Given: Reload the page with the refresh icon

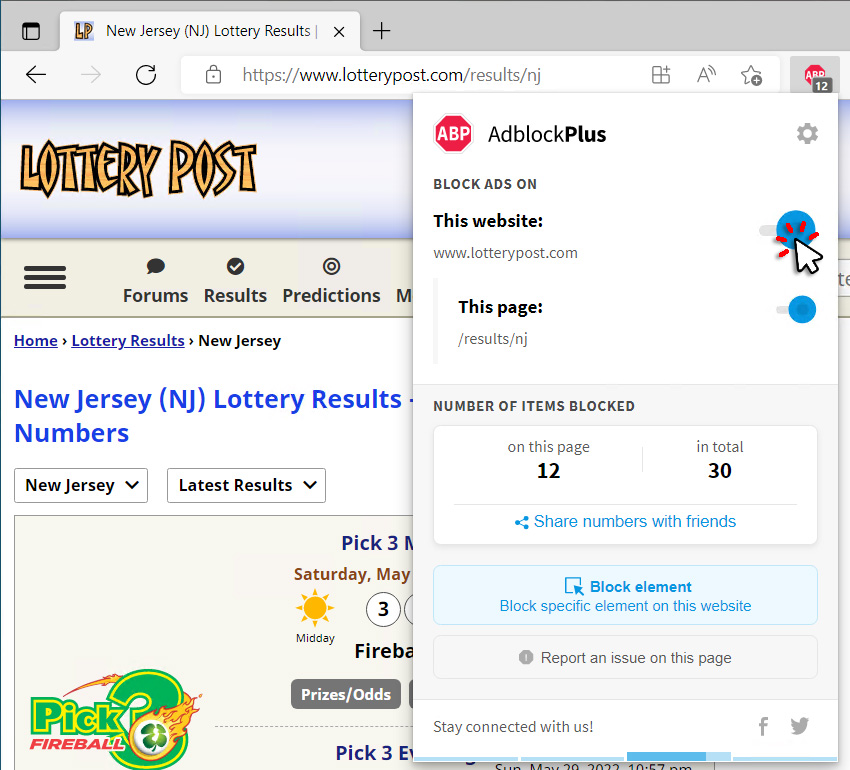Looking at the screenshot, I should pos(146,74).
